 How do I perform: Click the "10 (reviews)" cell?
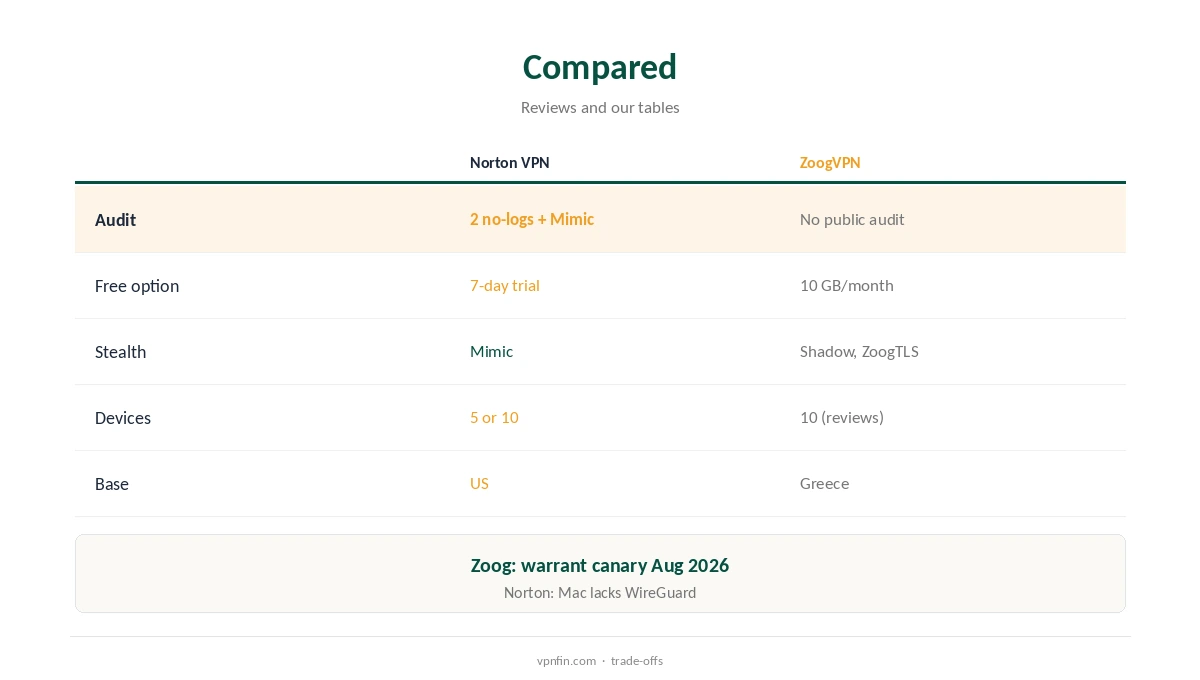[x=842, y=417]
